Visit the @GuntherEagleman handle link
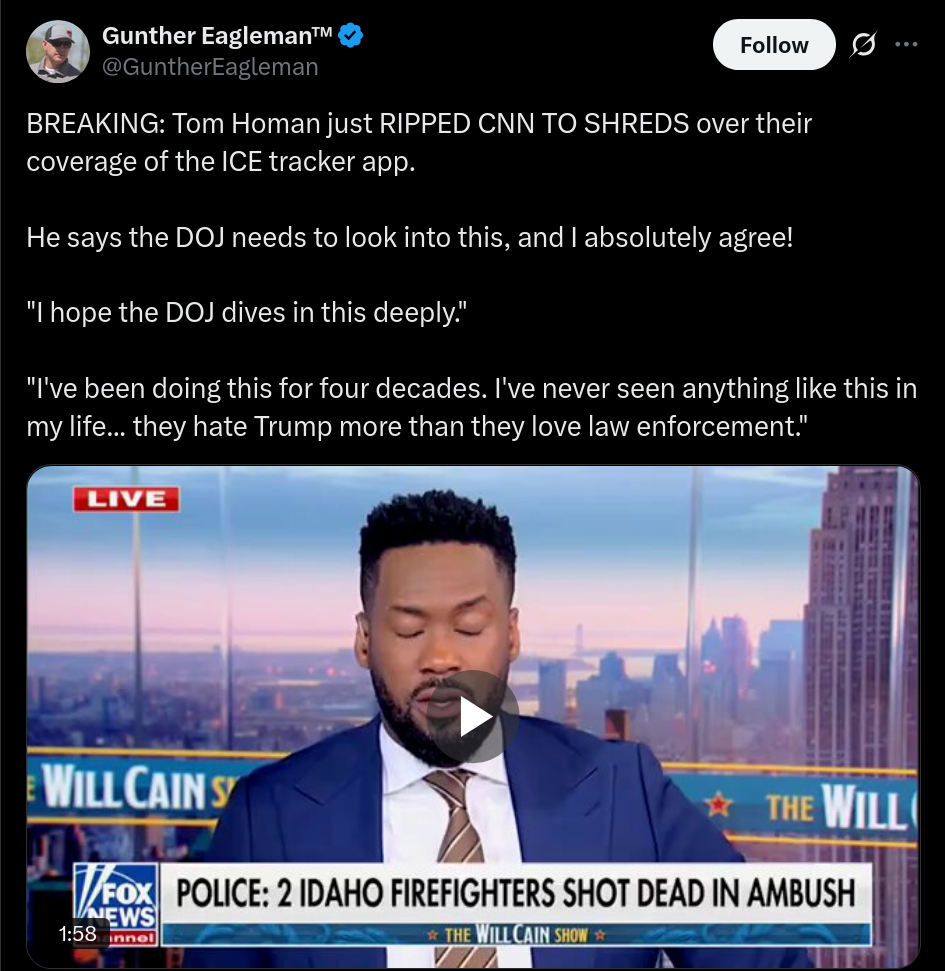The image size is (945, 971). point(210,67)
